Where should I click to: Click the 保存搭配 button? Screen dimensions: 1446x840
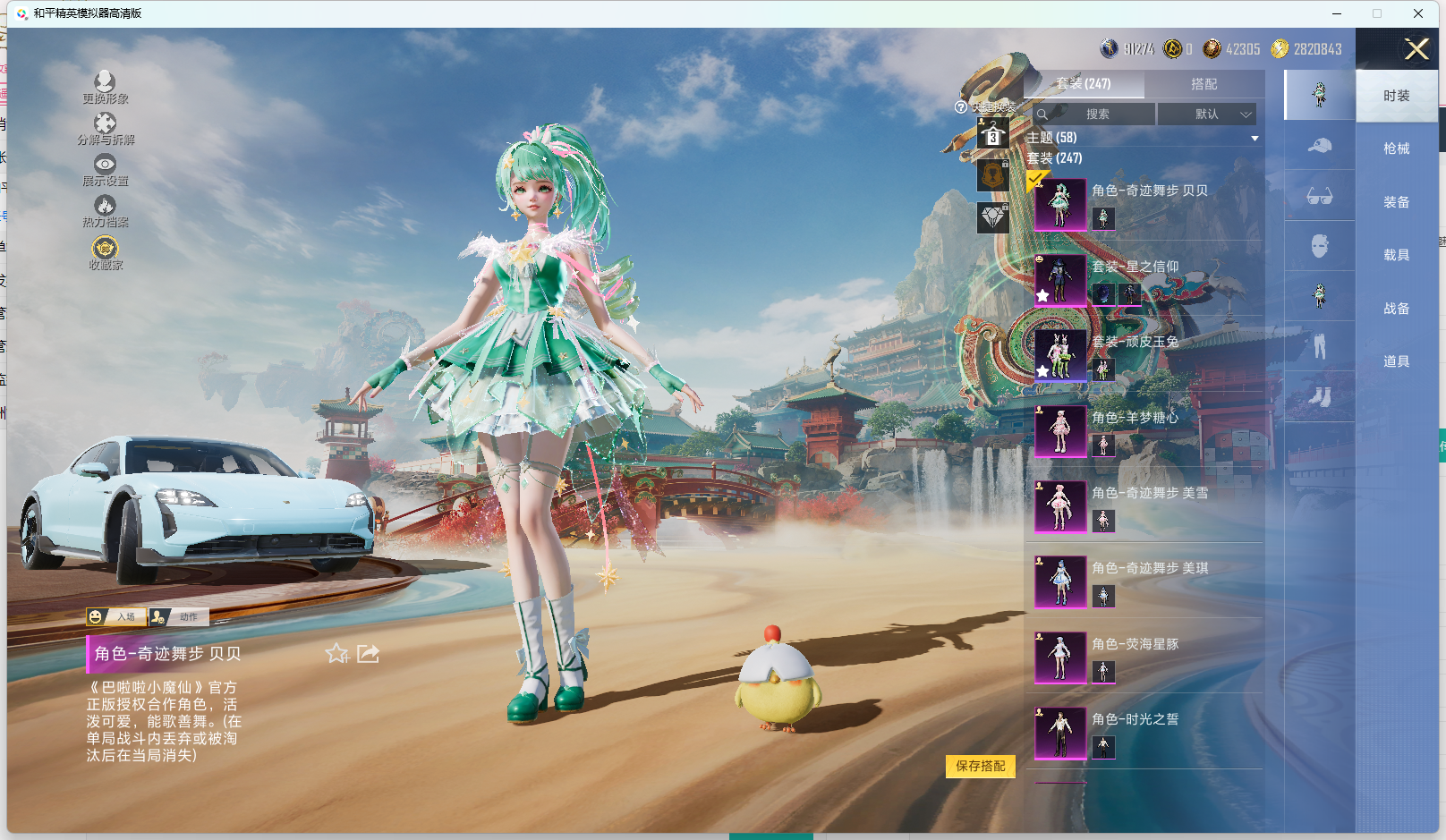point(980,766)
